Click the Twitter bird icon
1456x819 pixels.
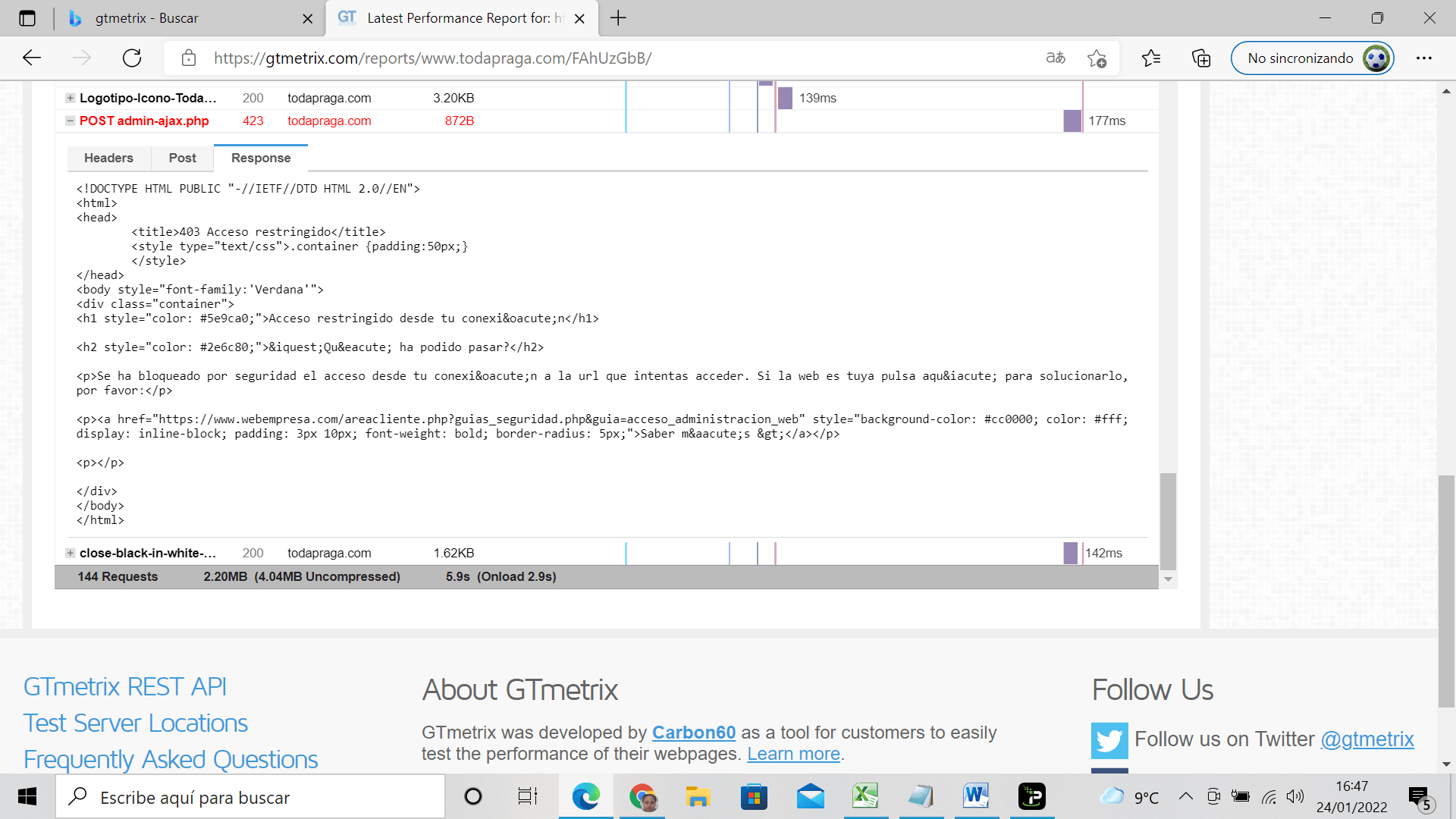1109,740
